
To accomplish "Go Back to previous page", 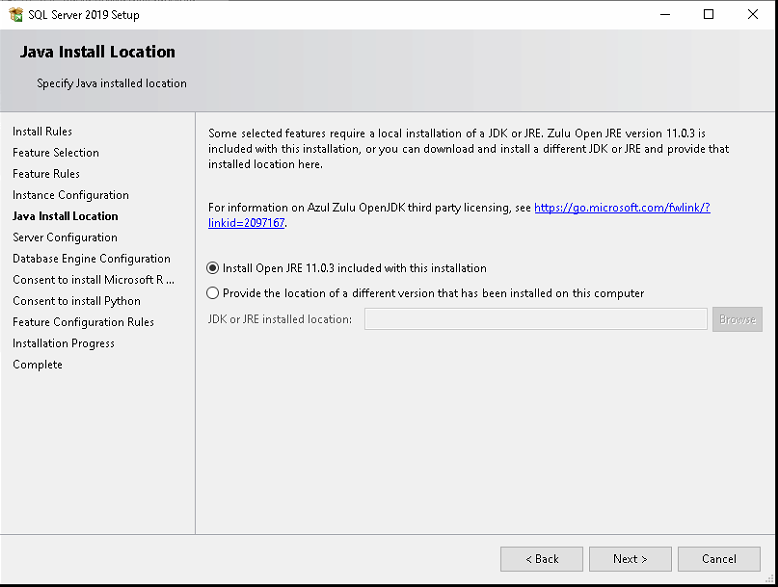I will tap(541, 559).
